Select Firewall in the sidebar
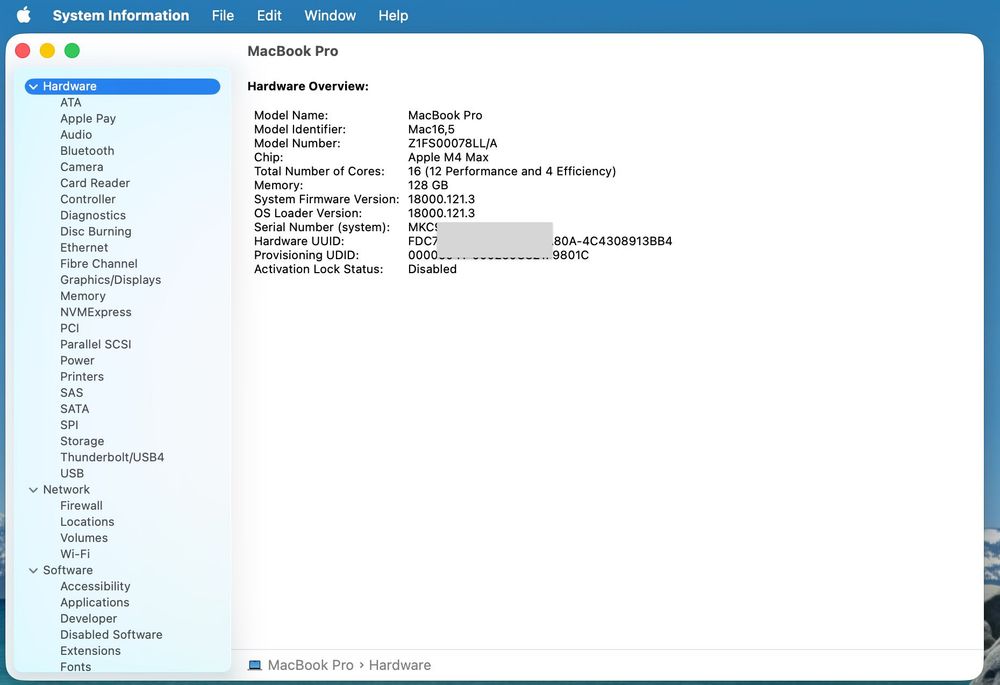The width and height of the screenshot is (1000, 685). point(81,506)
